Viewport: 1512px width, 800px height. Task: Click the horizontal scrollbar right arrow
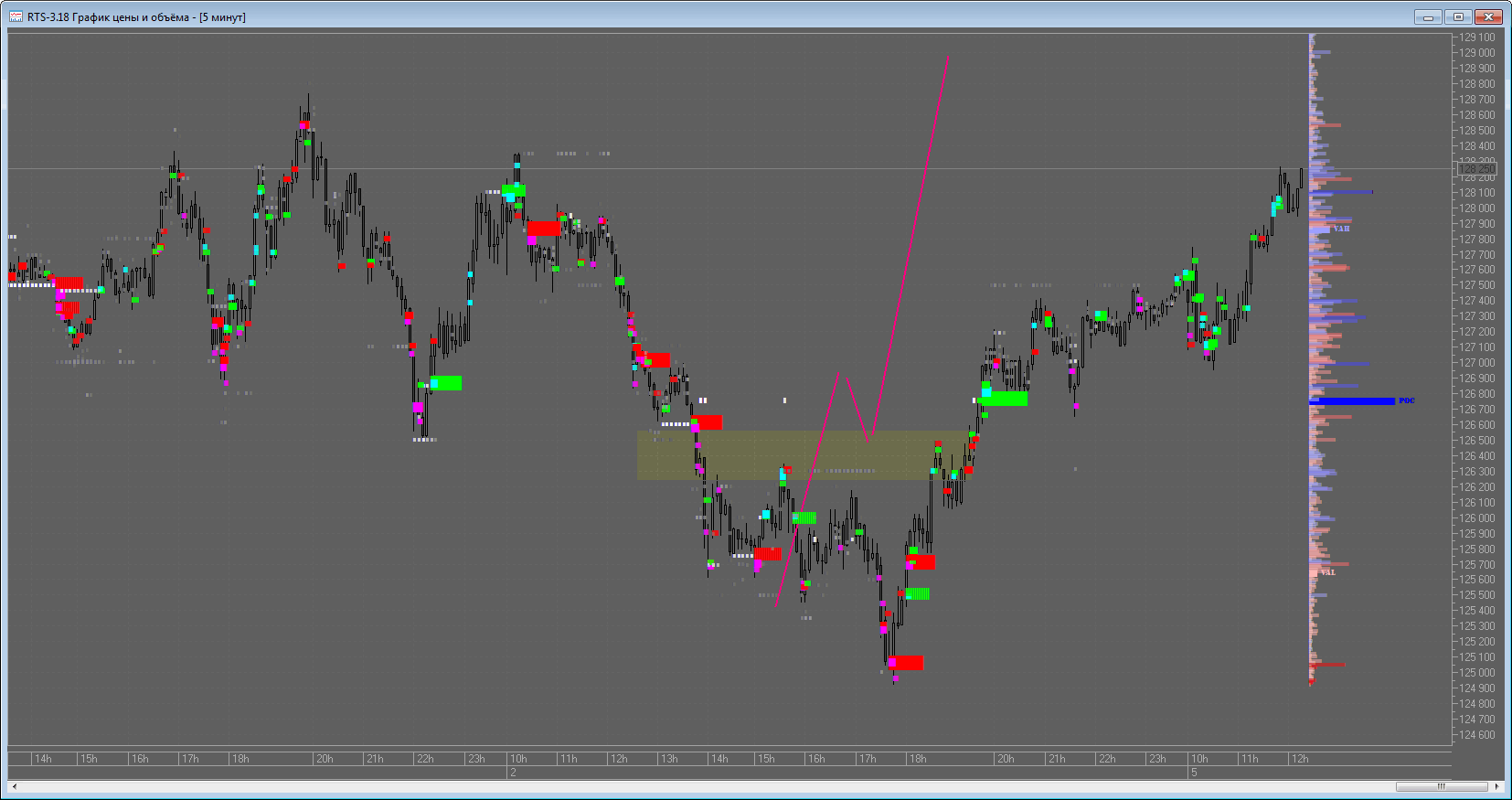pyautogui.click(x=1497, y=786)
